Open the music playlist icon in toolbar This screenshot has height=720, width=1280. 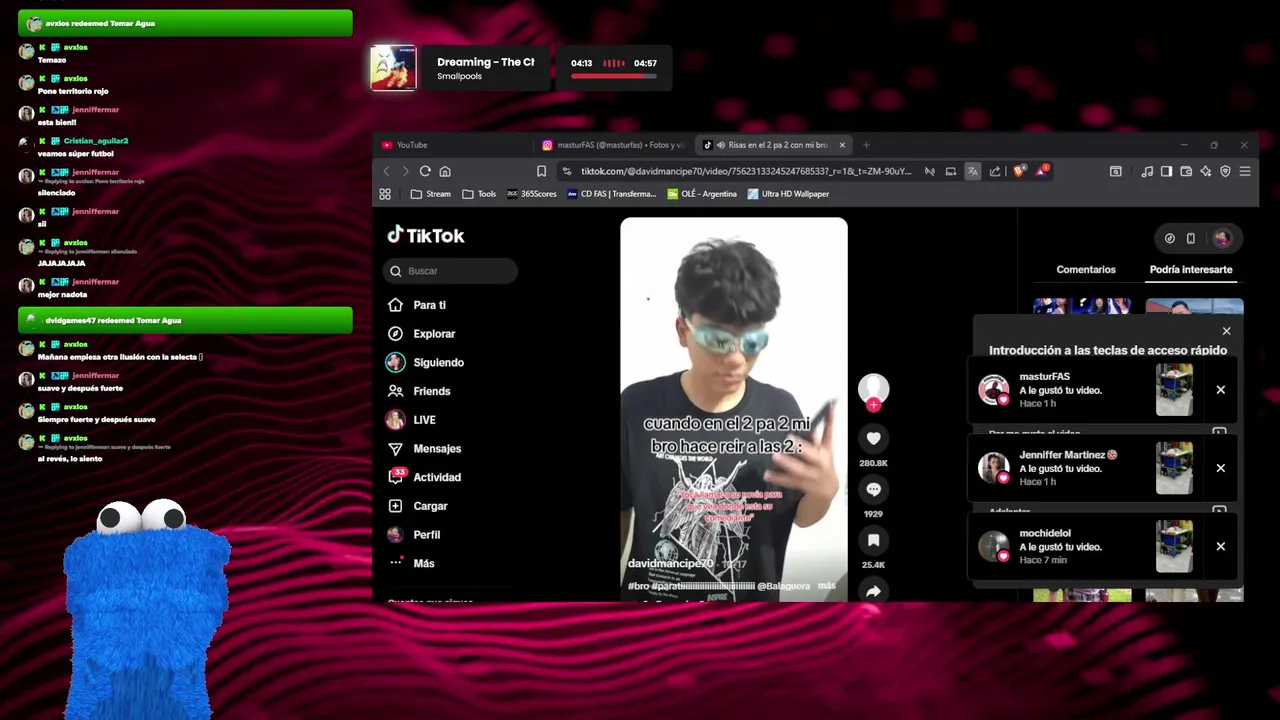[1147, 171]
